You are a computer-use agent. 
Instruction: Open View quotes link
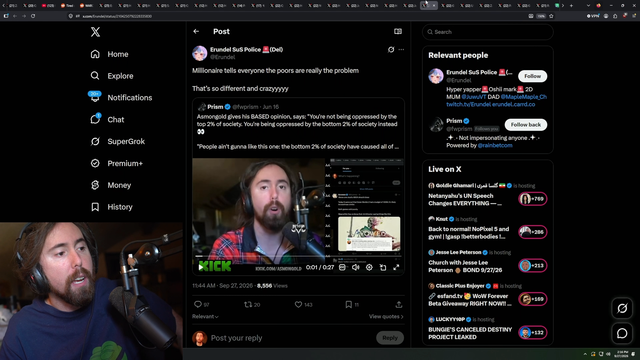pos(386,316)
